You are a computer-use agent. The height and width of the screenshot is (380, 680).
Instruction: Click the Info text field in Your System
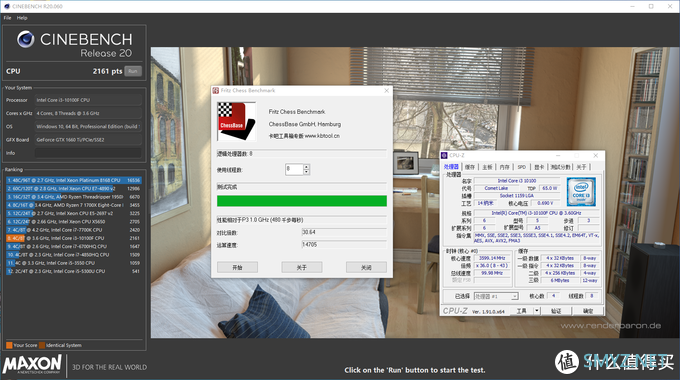click(88, 153)
